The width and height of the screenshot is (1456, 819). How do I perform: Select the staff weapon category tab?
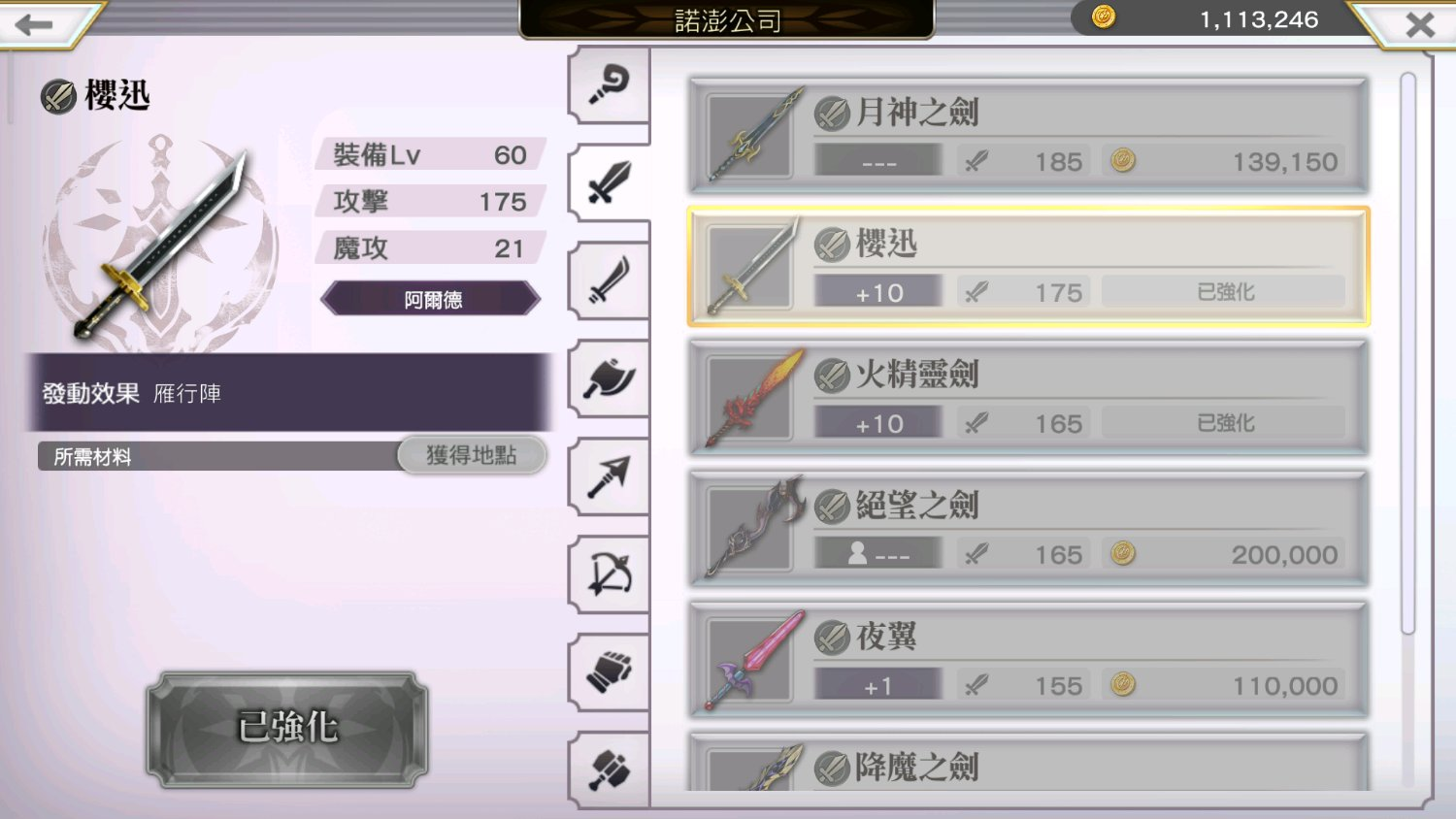(x=609, y=84)
